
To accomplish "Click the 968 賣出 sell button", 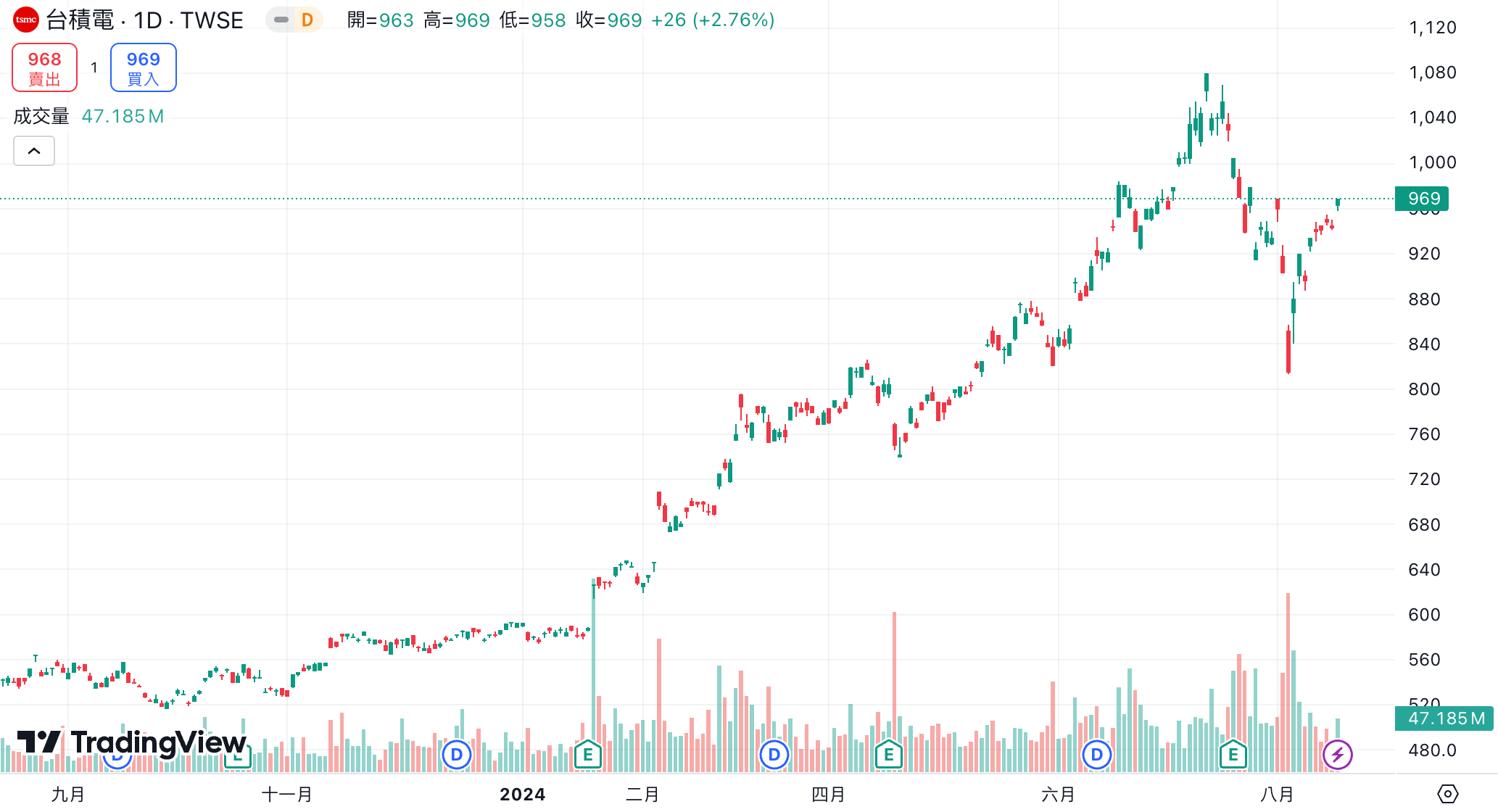I will 45,67.
